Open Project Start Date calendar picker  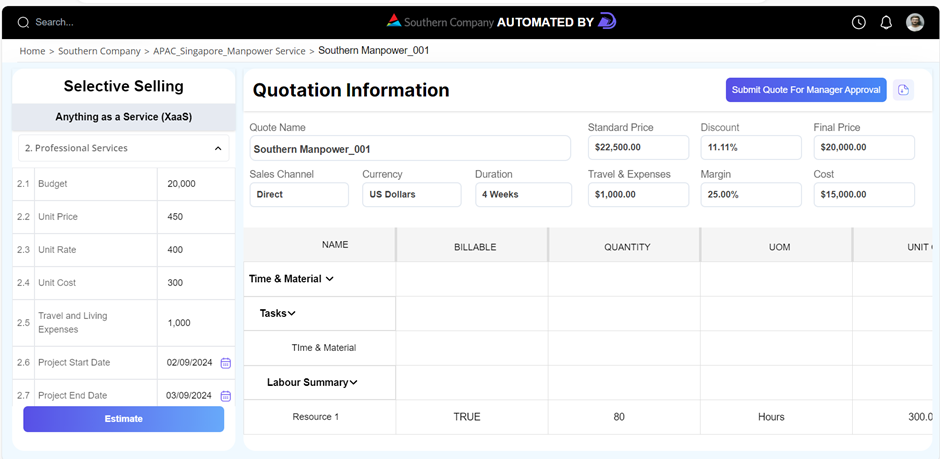coord(225,363)
